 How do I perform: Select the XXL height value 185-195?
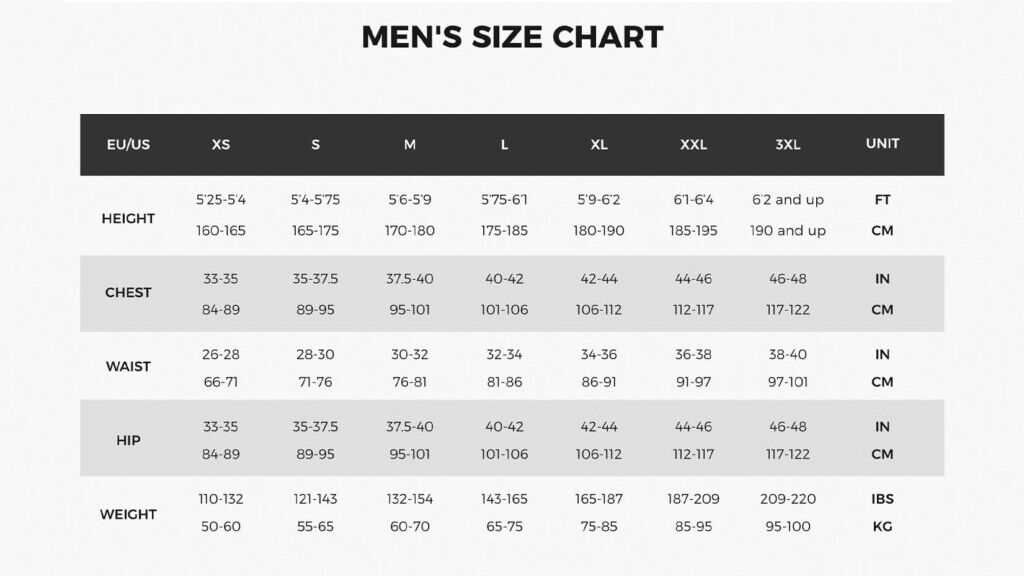point(693,231)
